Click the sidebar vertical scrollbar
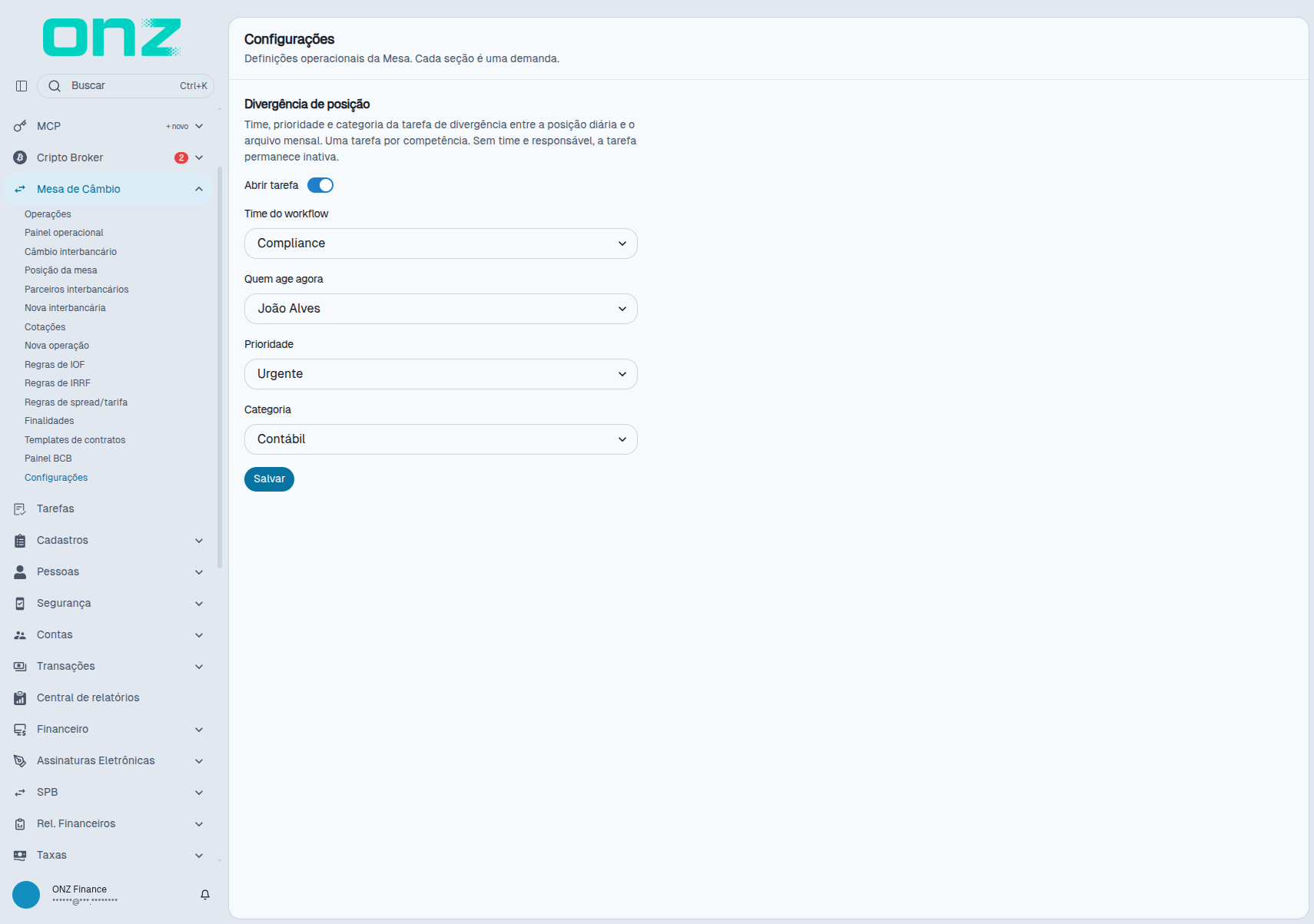 click(x=220, y=368)
